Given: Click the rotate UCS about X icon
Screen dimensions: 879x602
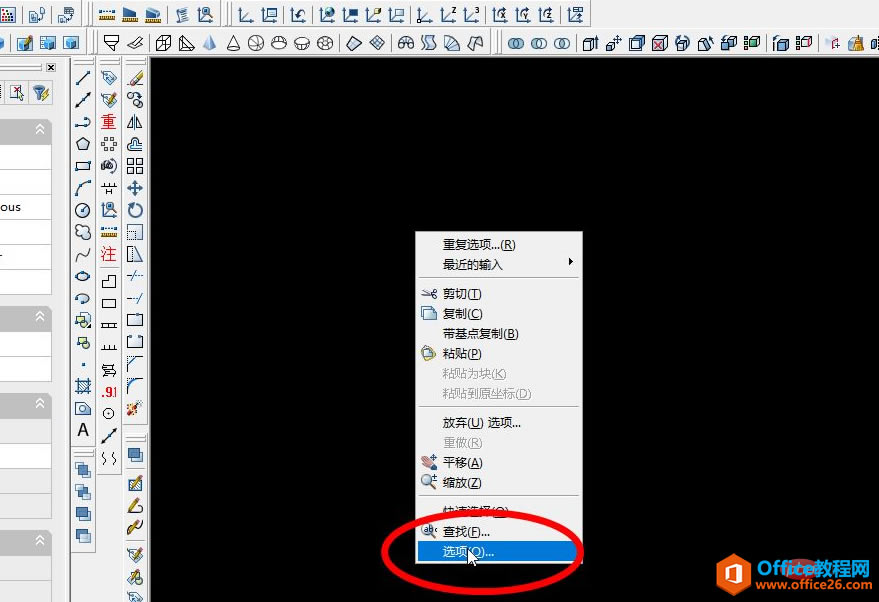Looking at the screenshot, I should click(x=499, y=15).
